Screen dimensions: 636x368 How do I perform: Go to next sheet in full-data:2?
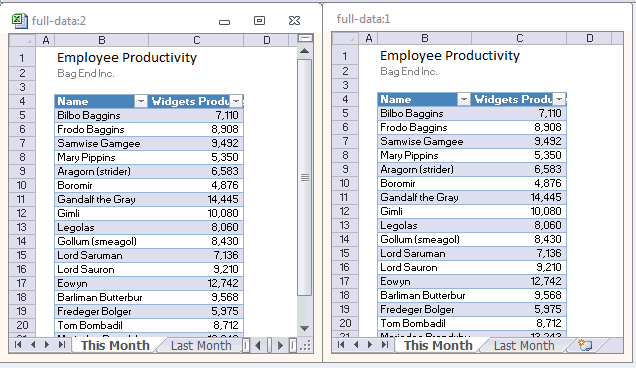[x=47, y=345]
